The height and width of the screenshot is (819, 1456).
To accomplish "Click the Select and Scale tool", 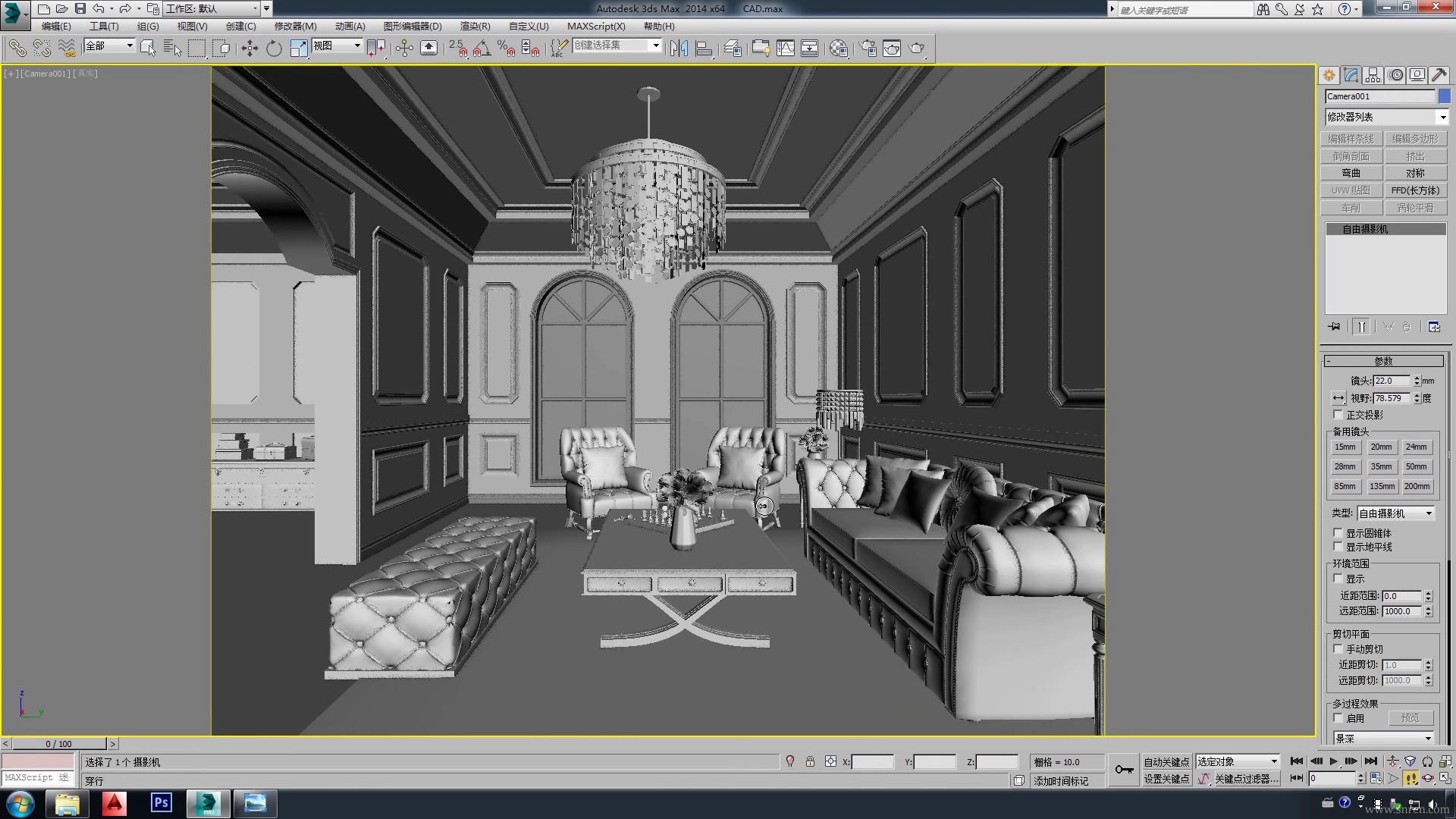I will pyautogui.click(x=298, y=49).
